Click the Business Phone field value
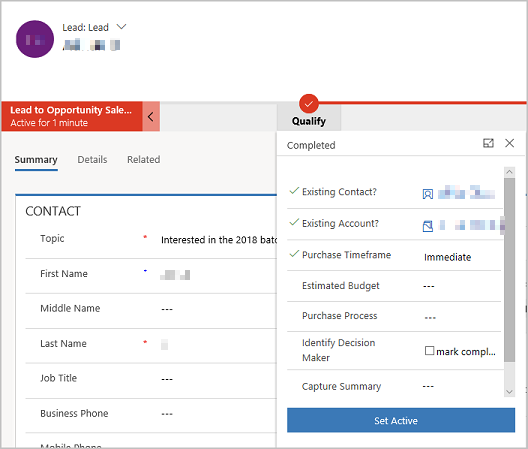Screen dimensions: 528x449 pyautogui.click(x=167, y=414)
